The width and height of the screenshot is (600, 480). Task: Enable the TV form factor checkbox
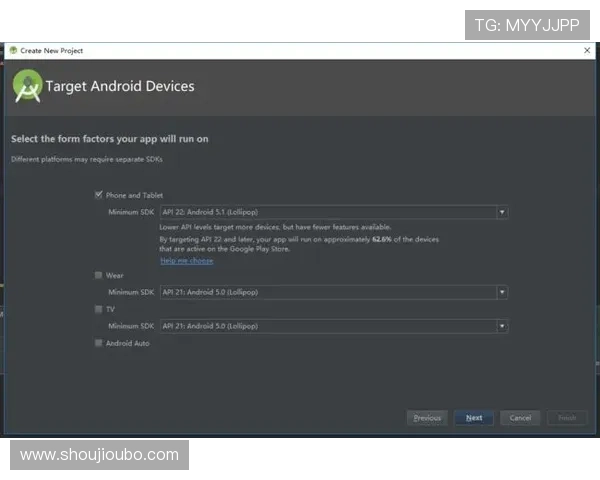98,309
